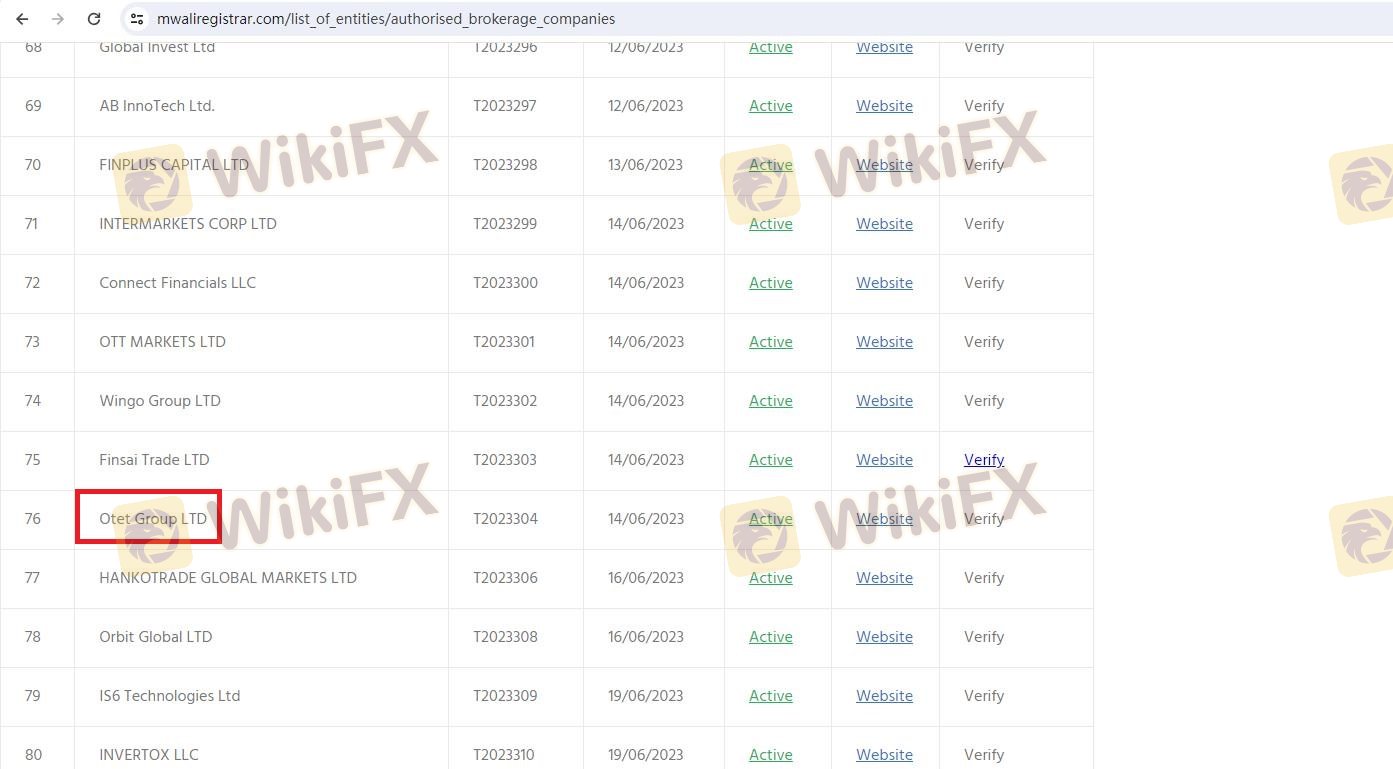
Task: Select the name "INTERMARKETS CORP LTD"
Action: [x=188, y=224]
